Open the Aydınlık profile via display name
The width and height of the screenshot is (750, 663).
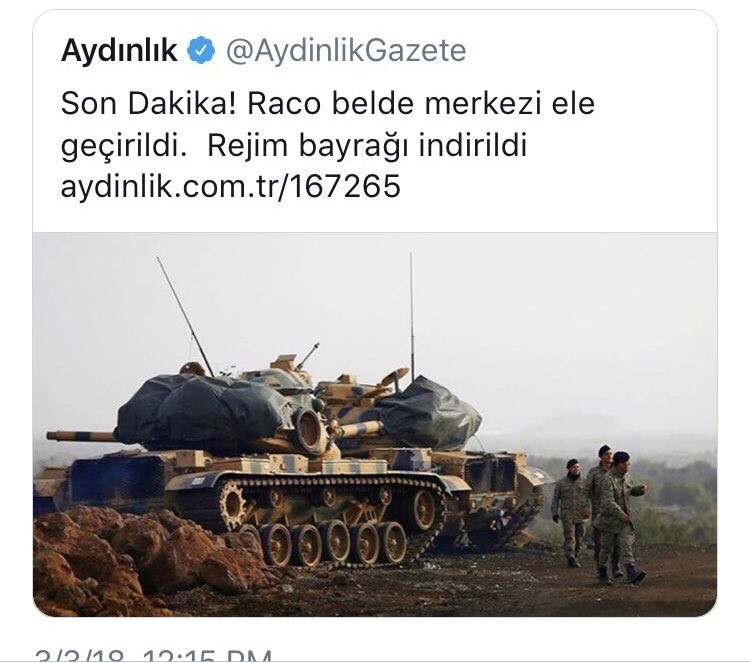pyautogui.click(x=120, y=50)
